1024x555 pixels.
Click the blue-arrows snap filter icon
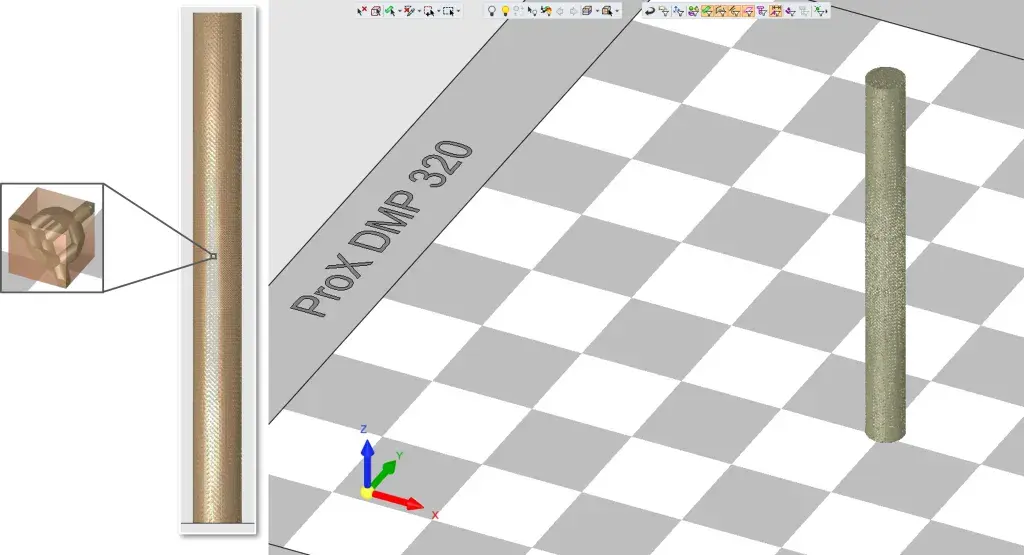click(679, 11)
